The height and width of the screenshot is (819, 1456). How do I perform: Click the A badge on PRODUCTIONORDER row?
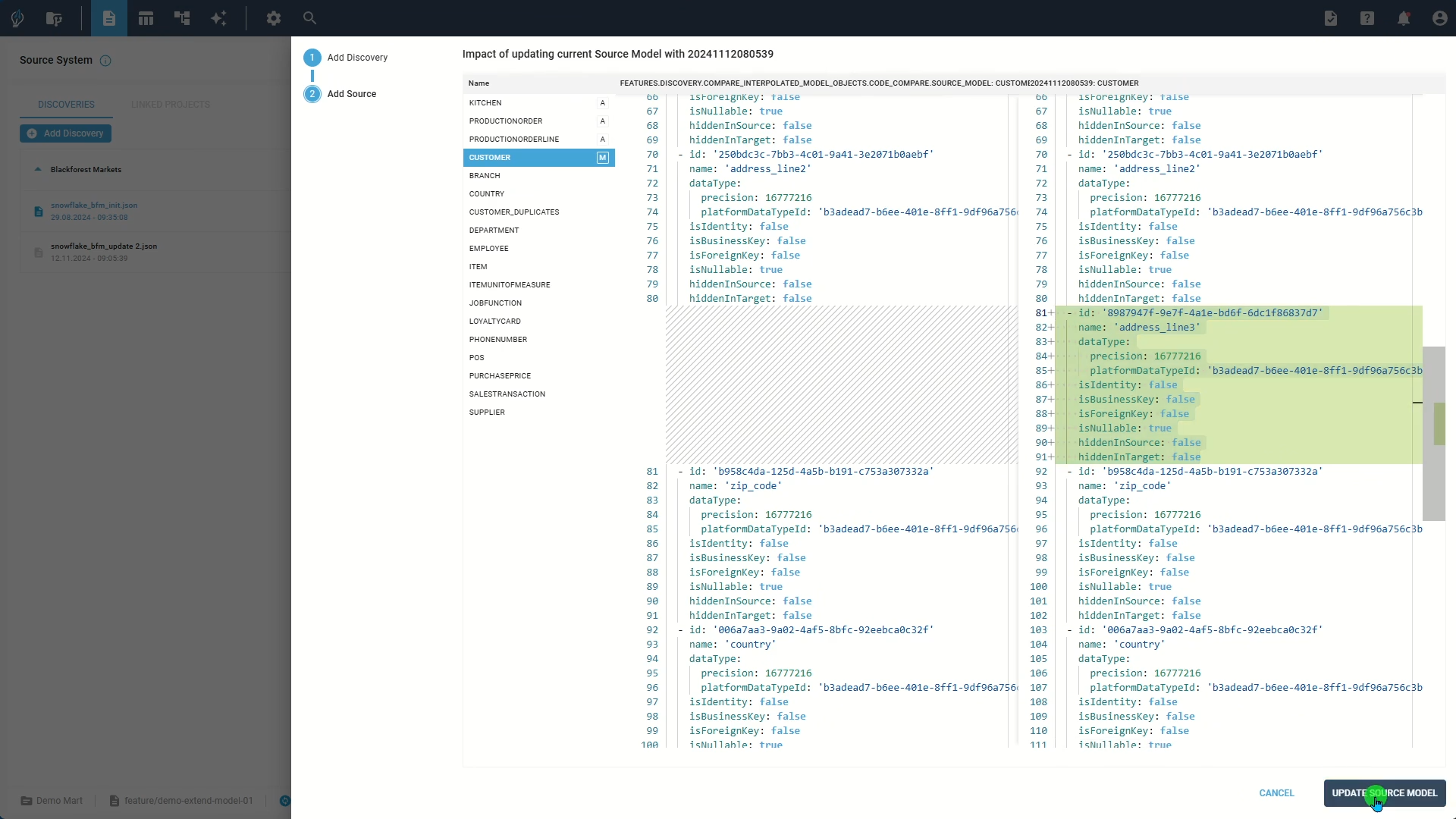click(603, 121)
